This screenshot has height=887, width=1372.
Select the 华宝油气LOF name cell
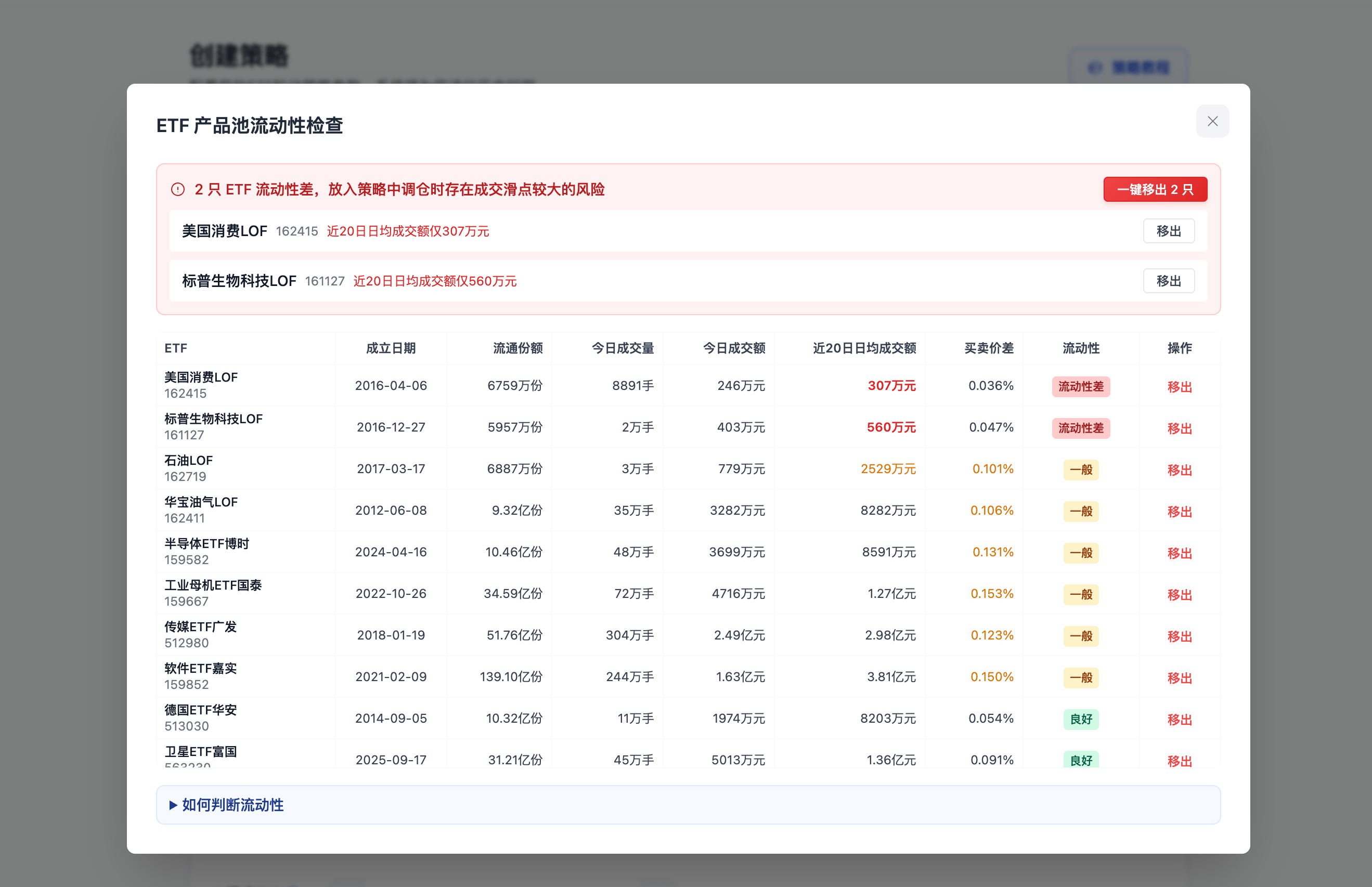[x=246, y=510]
